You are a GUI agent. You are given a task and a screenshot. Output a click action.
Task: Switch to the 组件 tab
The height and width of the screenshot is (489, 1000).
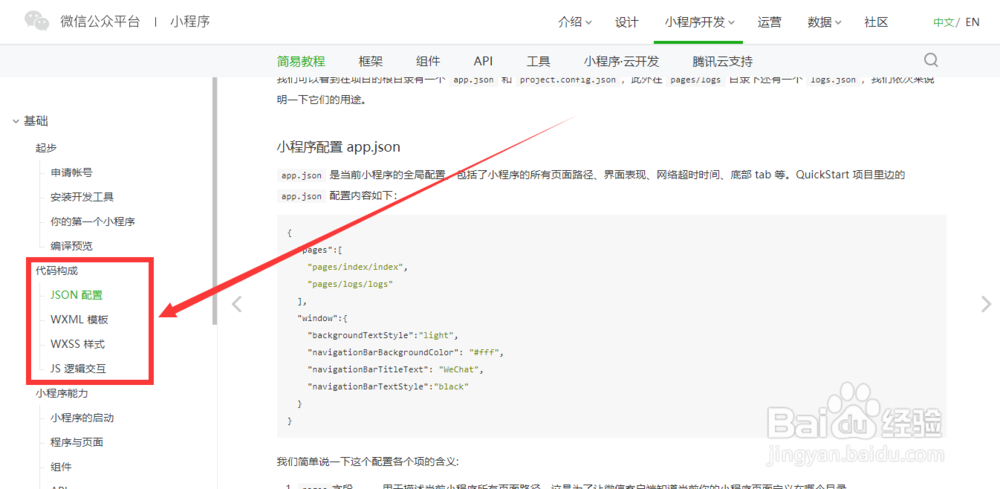[428, 61]
